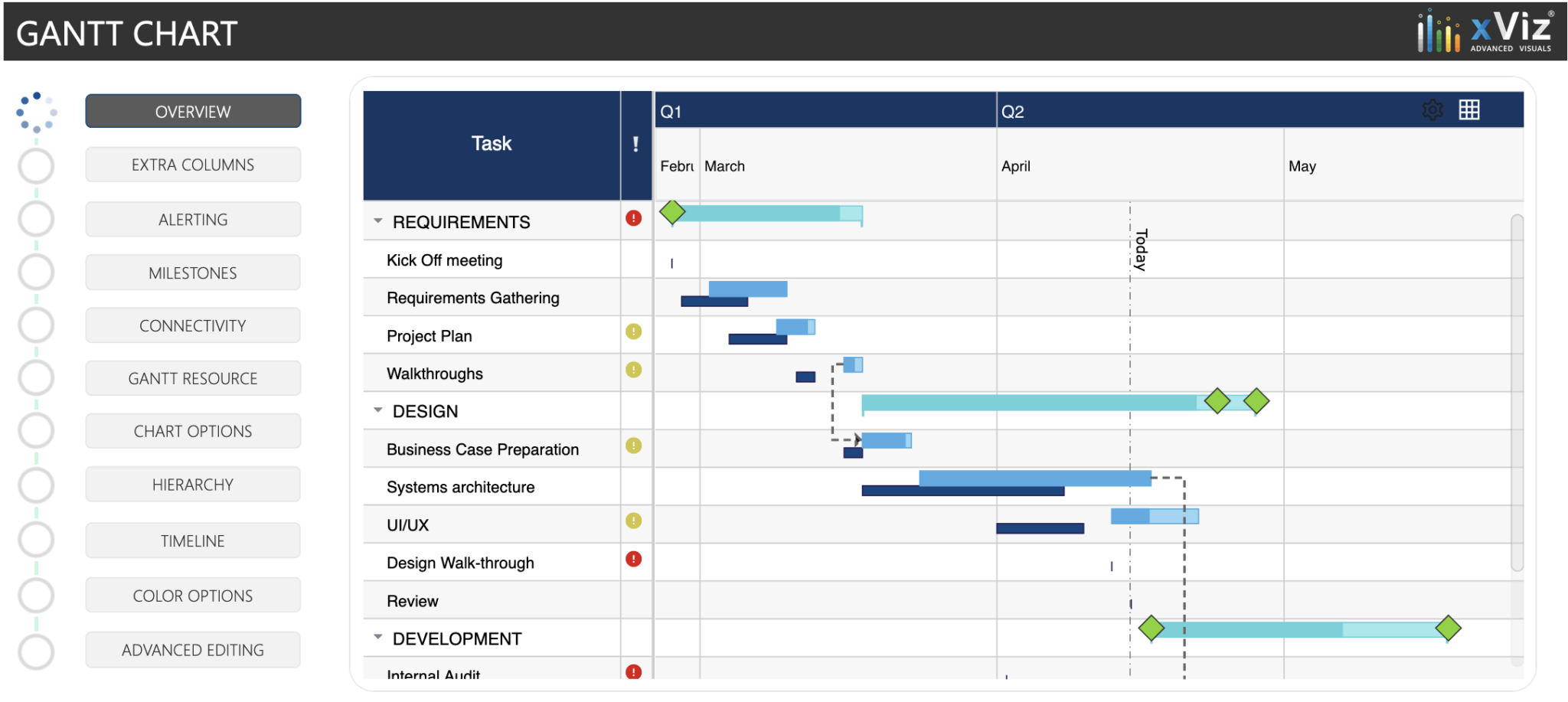
Task: Click the yellow warning icon on Business Case Preparation
Action: (x=633, y=446)
